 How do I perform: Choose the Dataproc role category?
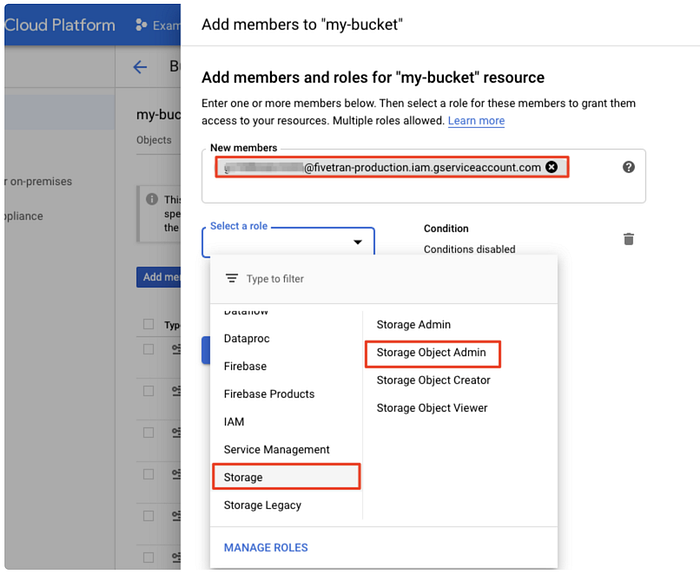pyautogui.click(x=246, y=338)
